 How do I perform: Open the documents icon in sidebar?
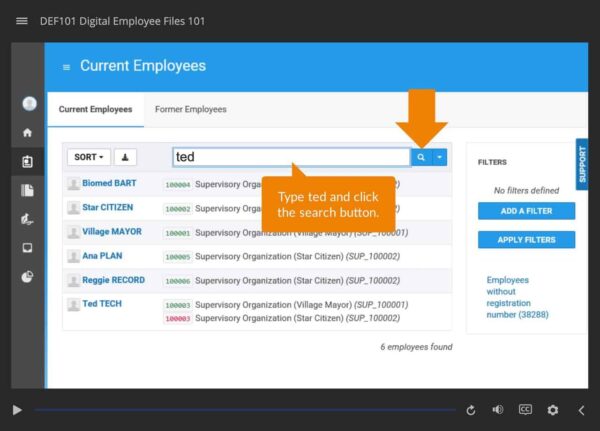[28, 190]
